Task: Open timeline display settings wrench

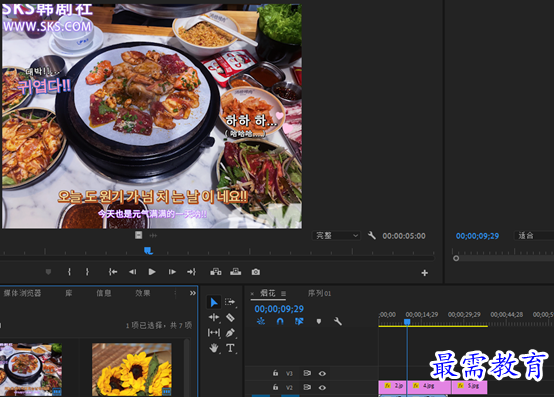Action: (338, 321)
